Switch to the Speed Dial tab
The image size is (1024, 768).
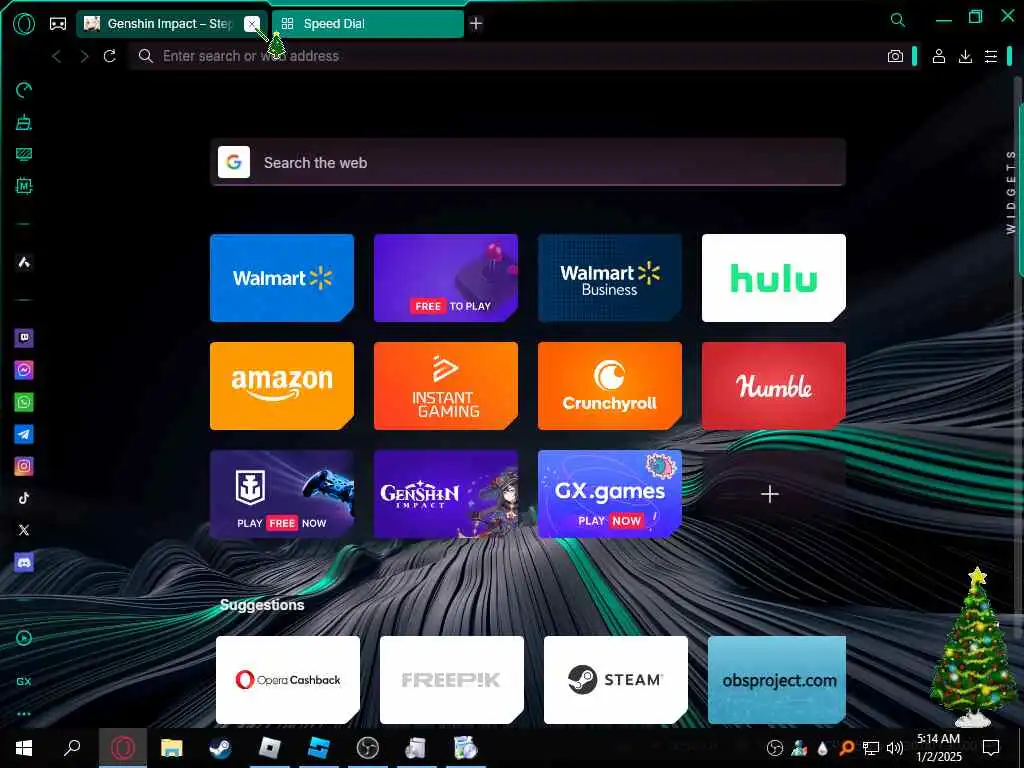pos(367,24)
